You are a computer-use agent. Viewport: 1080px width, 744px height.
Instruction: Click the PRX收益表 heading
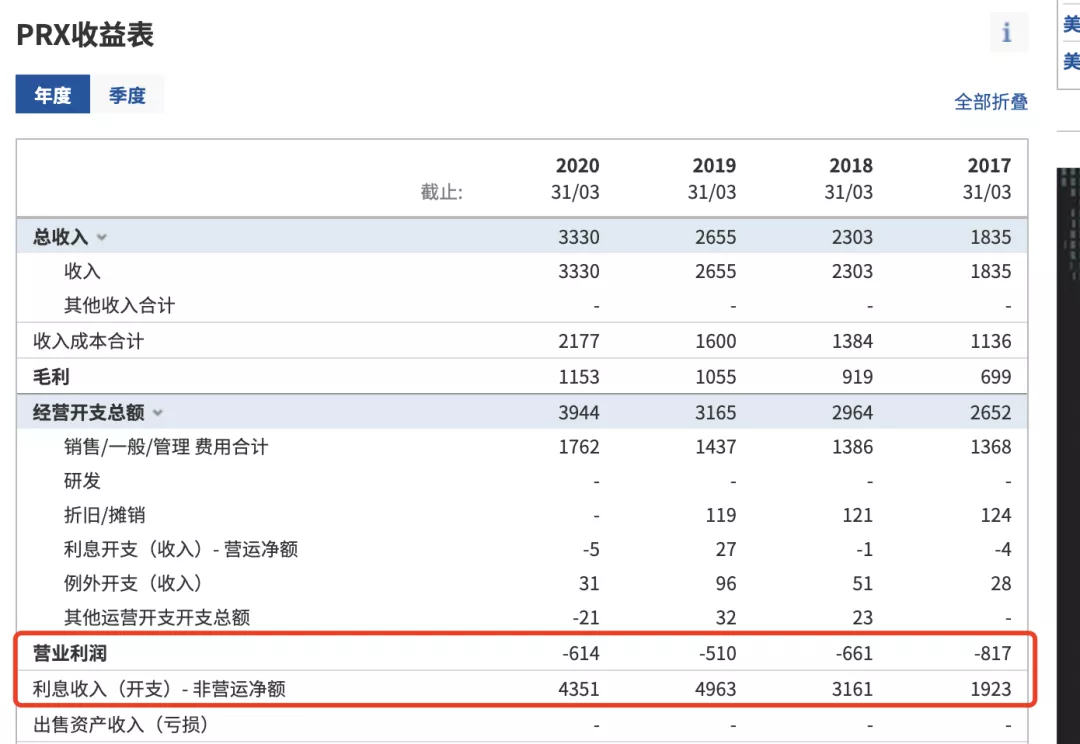[x=85, y=34]
